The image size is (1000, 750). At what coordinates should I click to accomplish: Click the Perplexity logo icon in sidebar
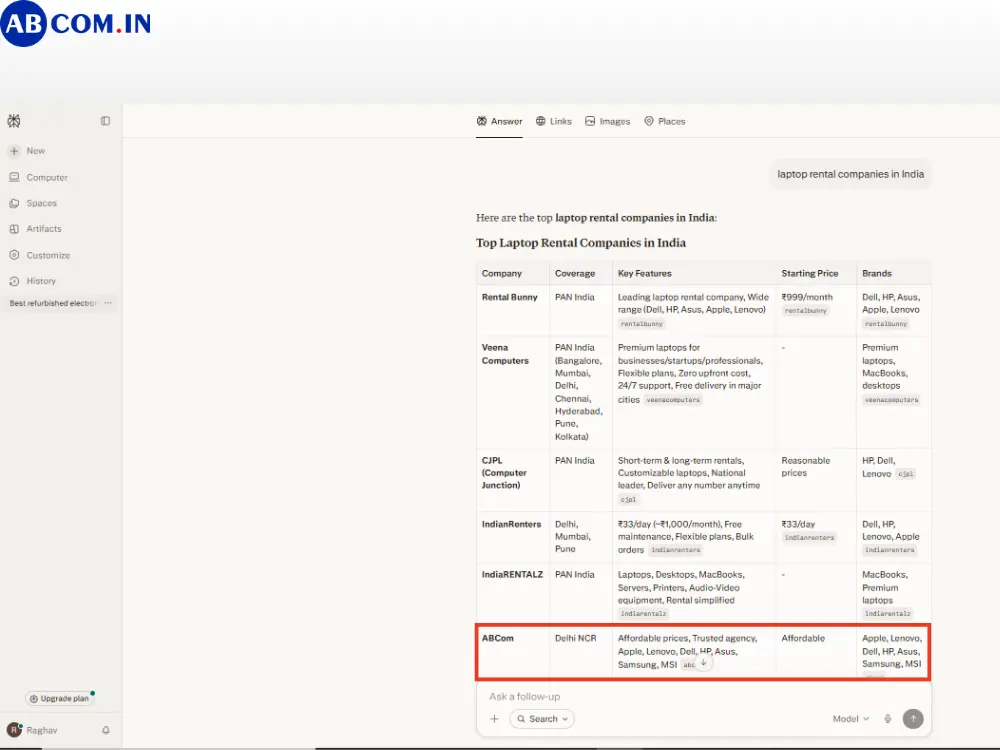(x=14, y=121)
